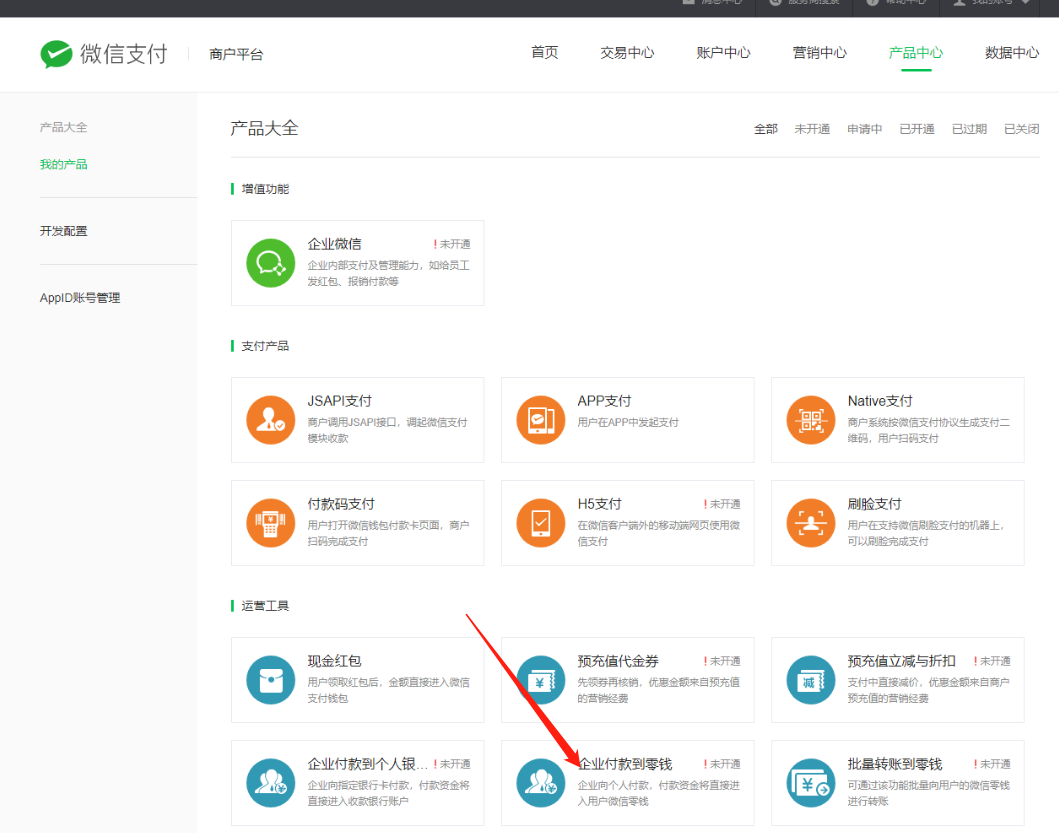Image resolution: width=1059 pixels, height=833 pixels.
Task: Open the 企业付款到零钱 product card title
Action: tap(625, 764)
